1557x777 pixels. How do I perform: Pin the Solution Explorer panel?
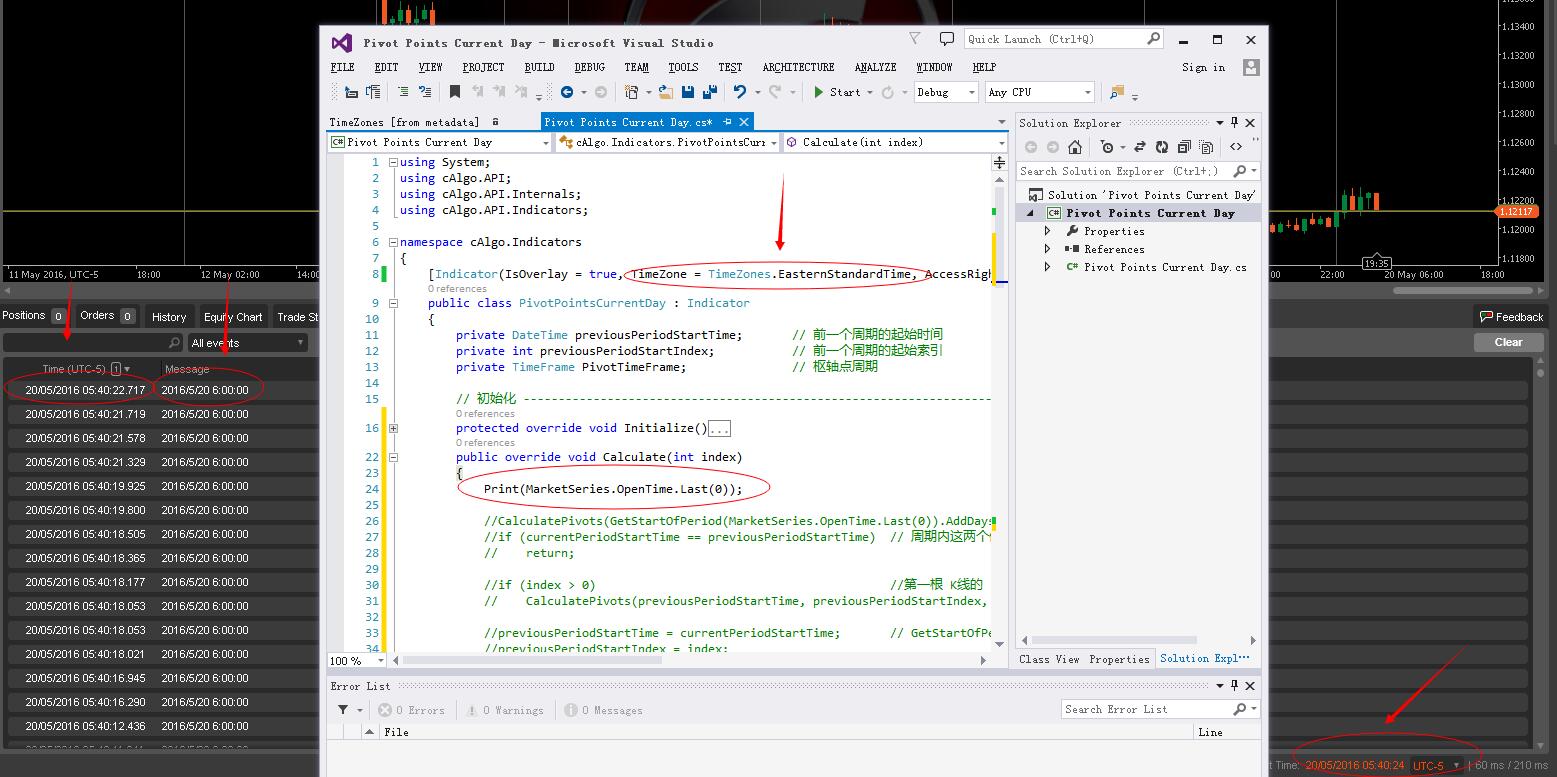click(x=1234, y=123)
